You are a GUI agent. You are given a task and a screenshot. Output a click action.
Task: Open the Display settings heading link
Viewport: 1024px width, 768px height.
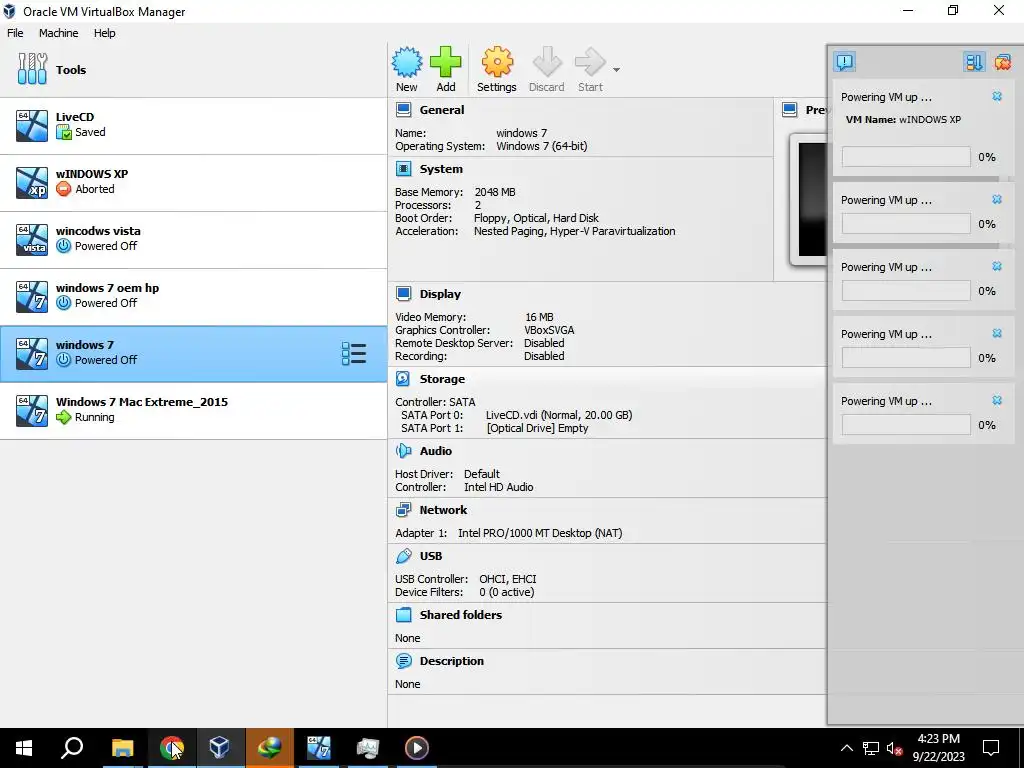(440, 294)
